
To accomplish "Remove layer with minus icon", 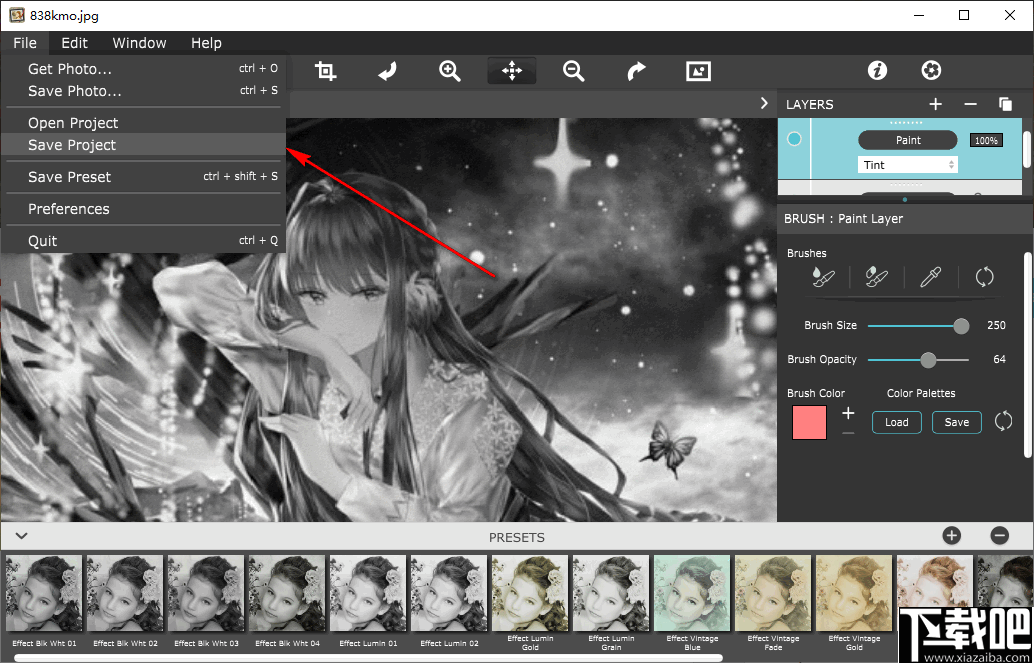I will [x=970, y=104].
